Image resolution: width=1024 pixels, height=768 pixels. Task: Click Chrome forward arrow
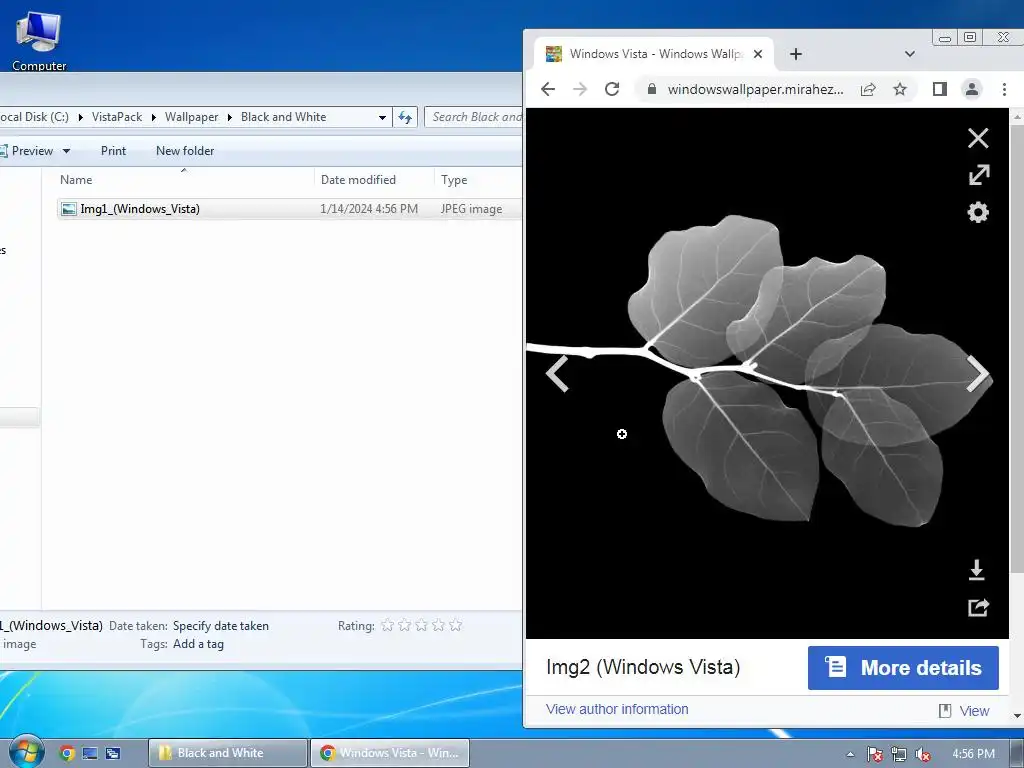579,89
